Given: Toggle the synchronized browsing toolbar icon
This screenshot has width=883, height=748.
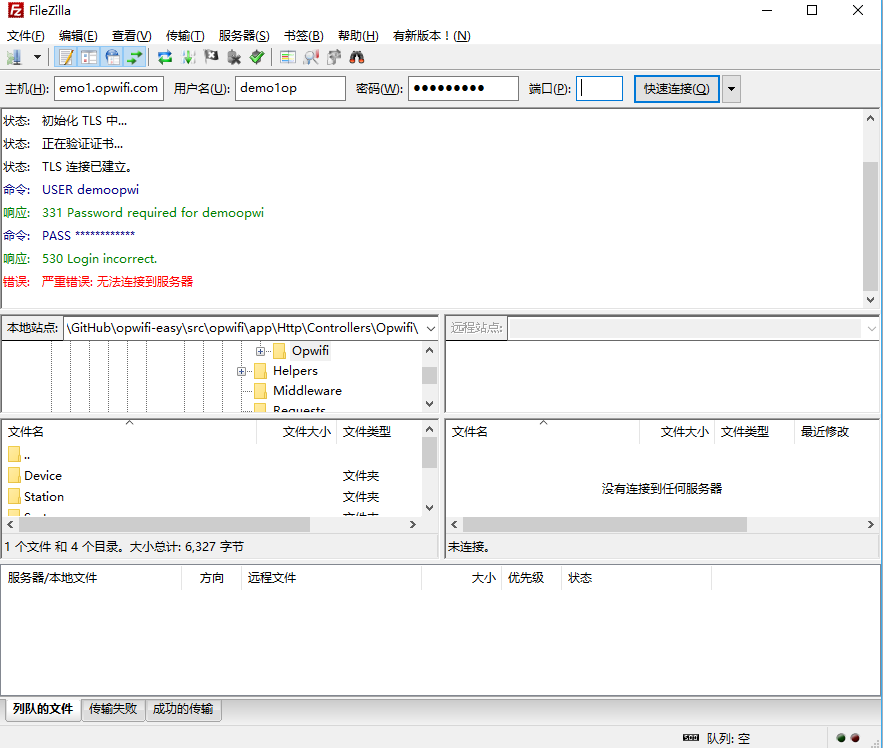Looking at the screenshot, I should click(334, 57).
